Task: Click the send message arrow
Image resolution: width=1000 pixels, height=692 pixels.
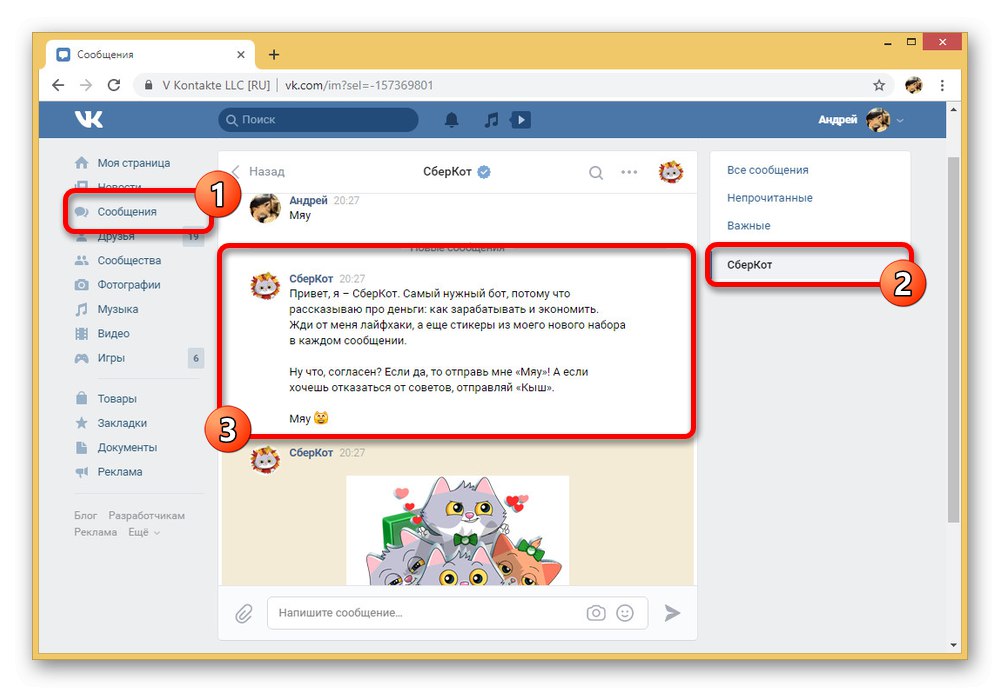Action: coord(672,613)
